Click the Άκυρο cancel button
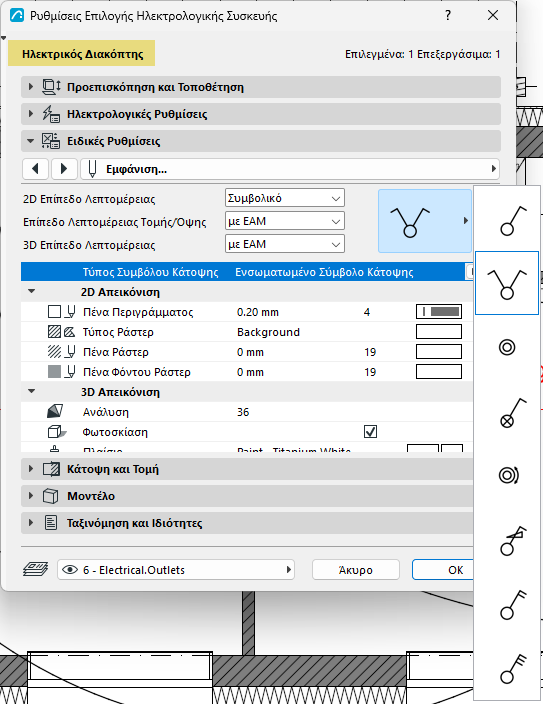The width and height of the screenshot is (543, 704). (356, 570)
